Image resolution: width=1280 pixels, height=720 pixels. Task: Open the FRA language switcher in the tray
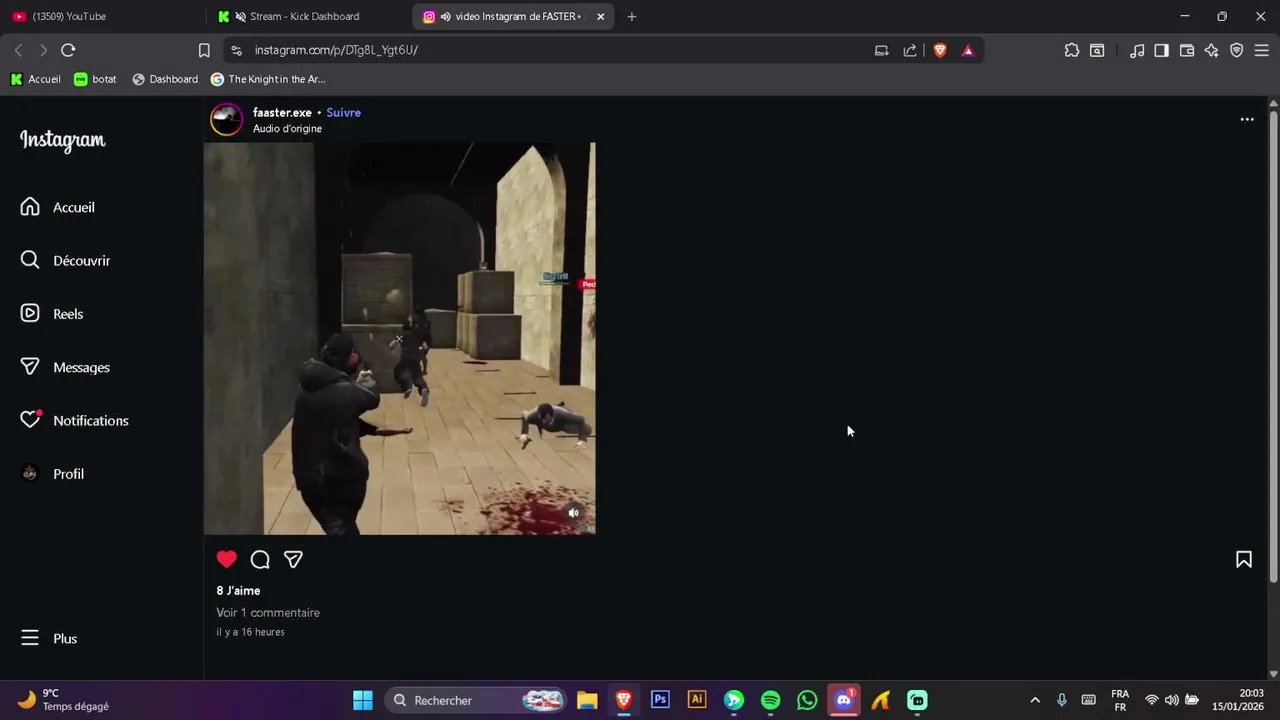point(1120,700)
